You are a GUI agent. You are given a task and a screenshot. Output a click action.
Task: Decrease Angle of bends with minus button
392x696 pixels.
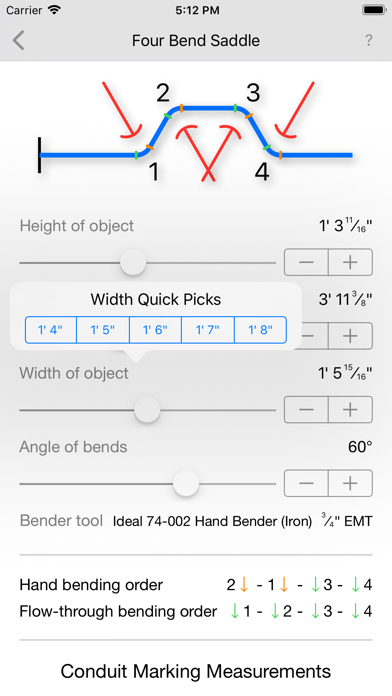[x=306, y=483]
